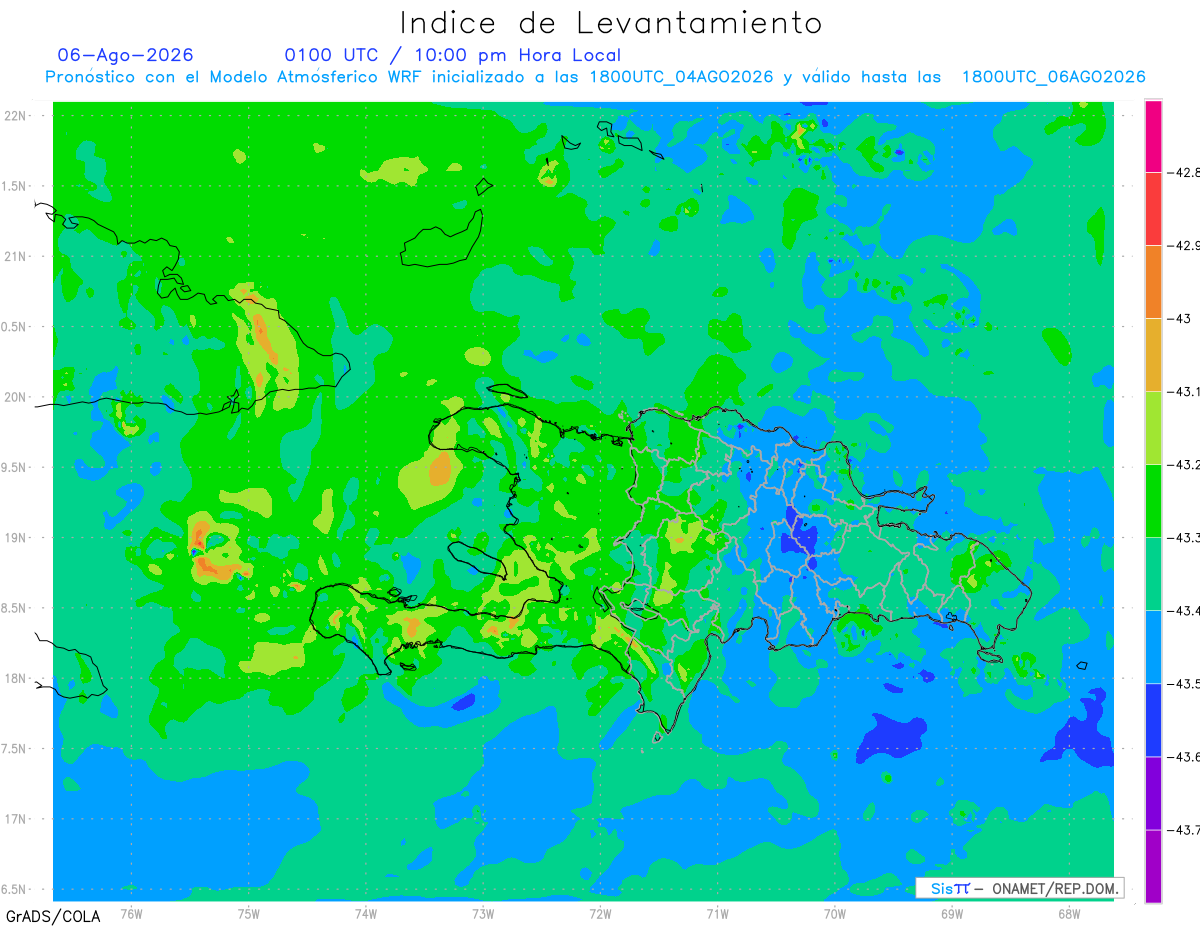
Task: Click the "1800UTC_06AGO2026" valid-until time
Action: tap(1053, 77)
